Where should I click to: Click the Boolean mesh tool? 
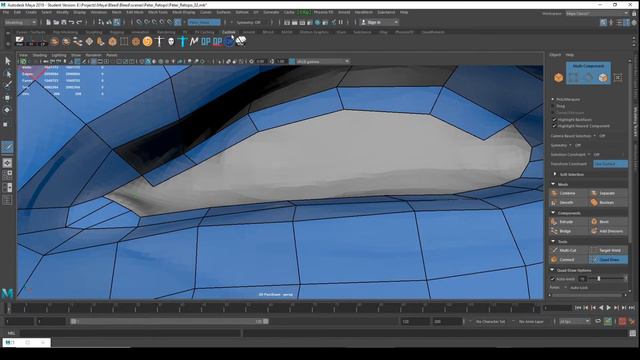click(x=608, y=202)
